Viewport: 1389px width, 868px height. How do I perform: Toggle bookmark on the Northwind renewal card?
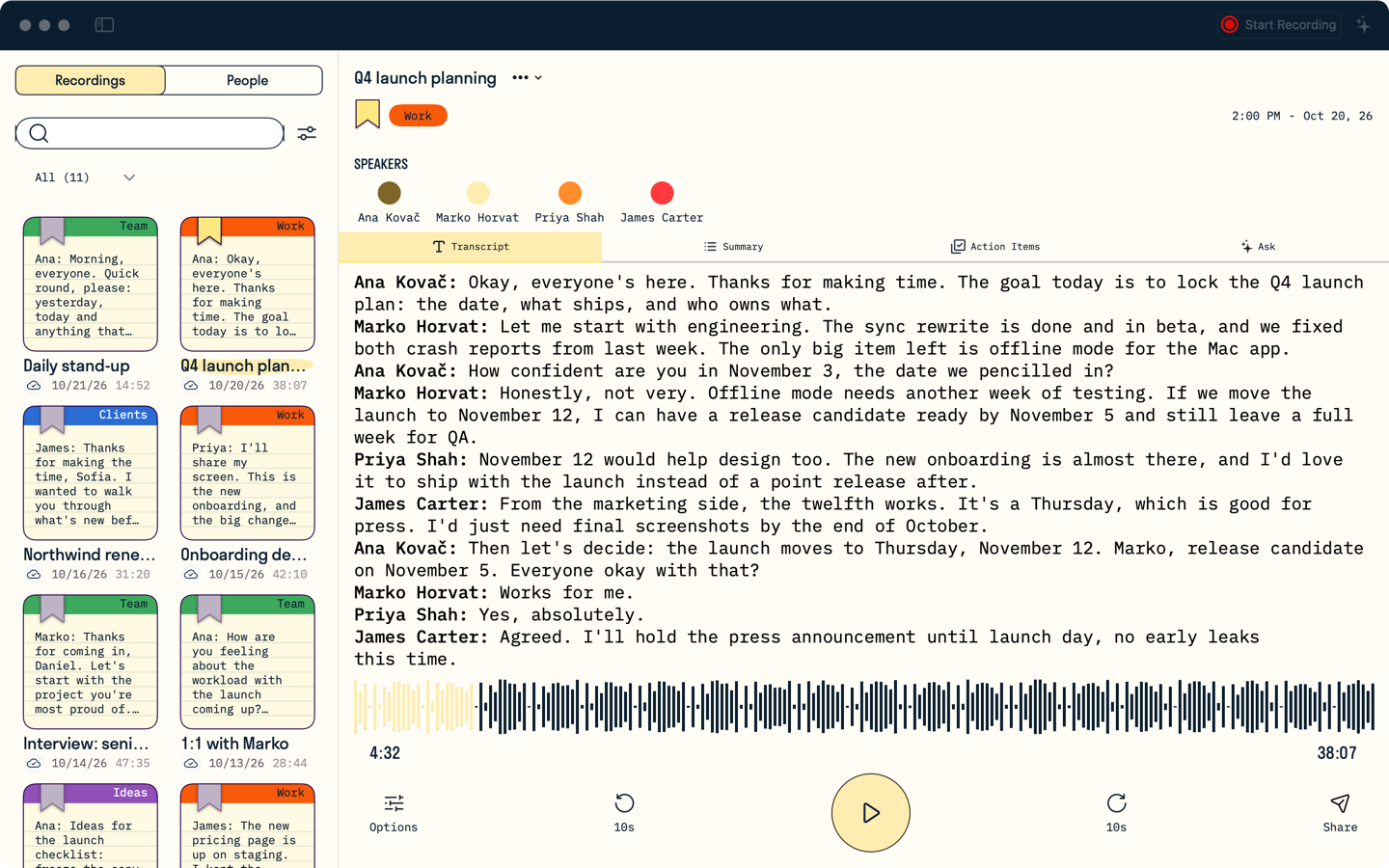[52, 419]
